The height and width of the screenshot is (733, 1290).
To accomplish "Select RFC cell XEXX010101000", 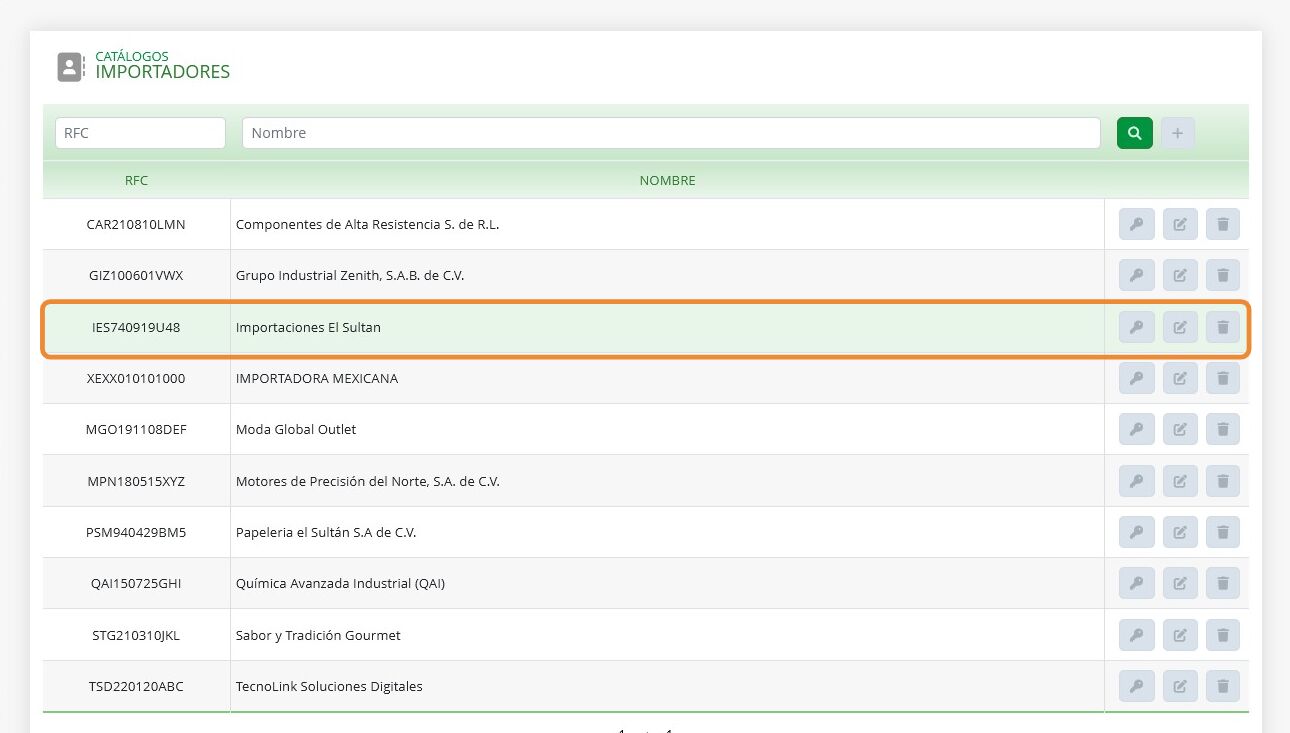I will (136, 378).
